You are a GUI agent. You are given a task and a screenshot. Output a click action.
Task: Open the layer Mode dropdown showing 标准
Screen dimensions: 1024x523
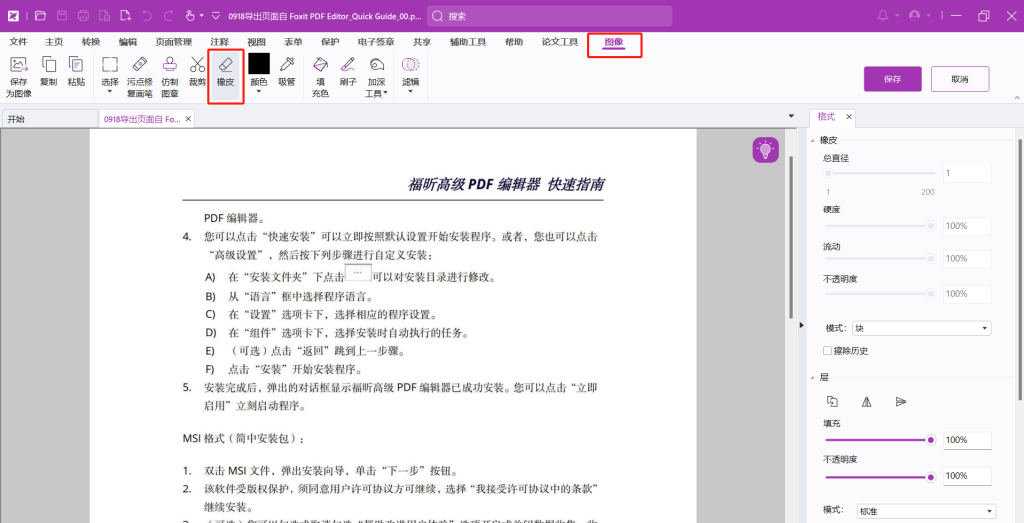[x=925, y=511]
